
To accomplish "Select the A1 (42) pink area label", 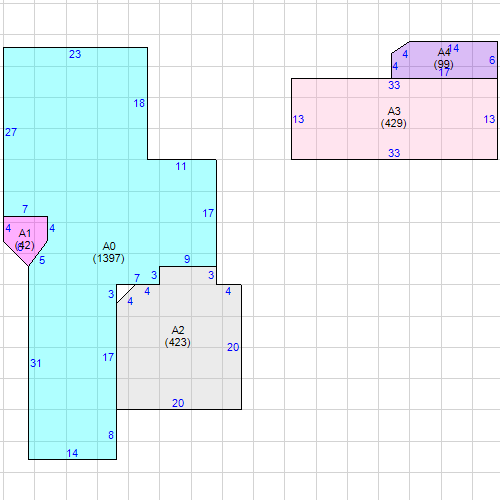I will pyautogui.click(x=25, y=239).
